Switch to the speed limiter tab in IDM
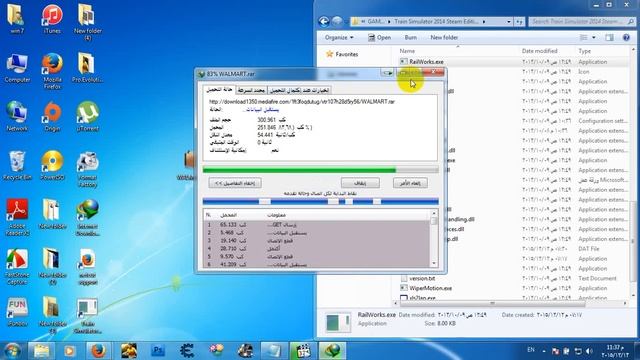Image resolution: width=640 pixels, height=360 pixels. [x=251, y=90]
